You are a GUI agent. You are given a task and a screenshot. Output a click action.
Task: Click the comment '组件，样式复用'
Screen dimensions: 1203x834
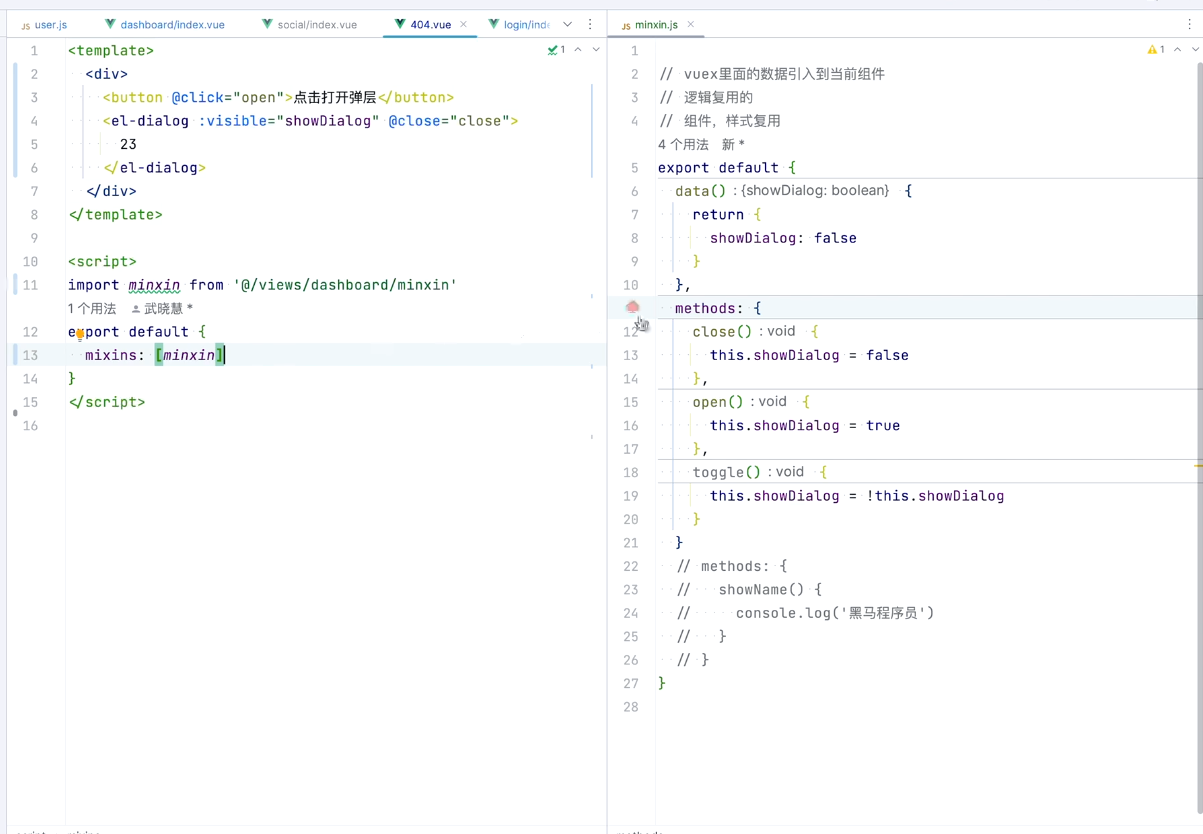click(732, 121)
